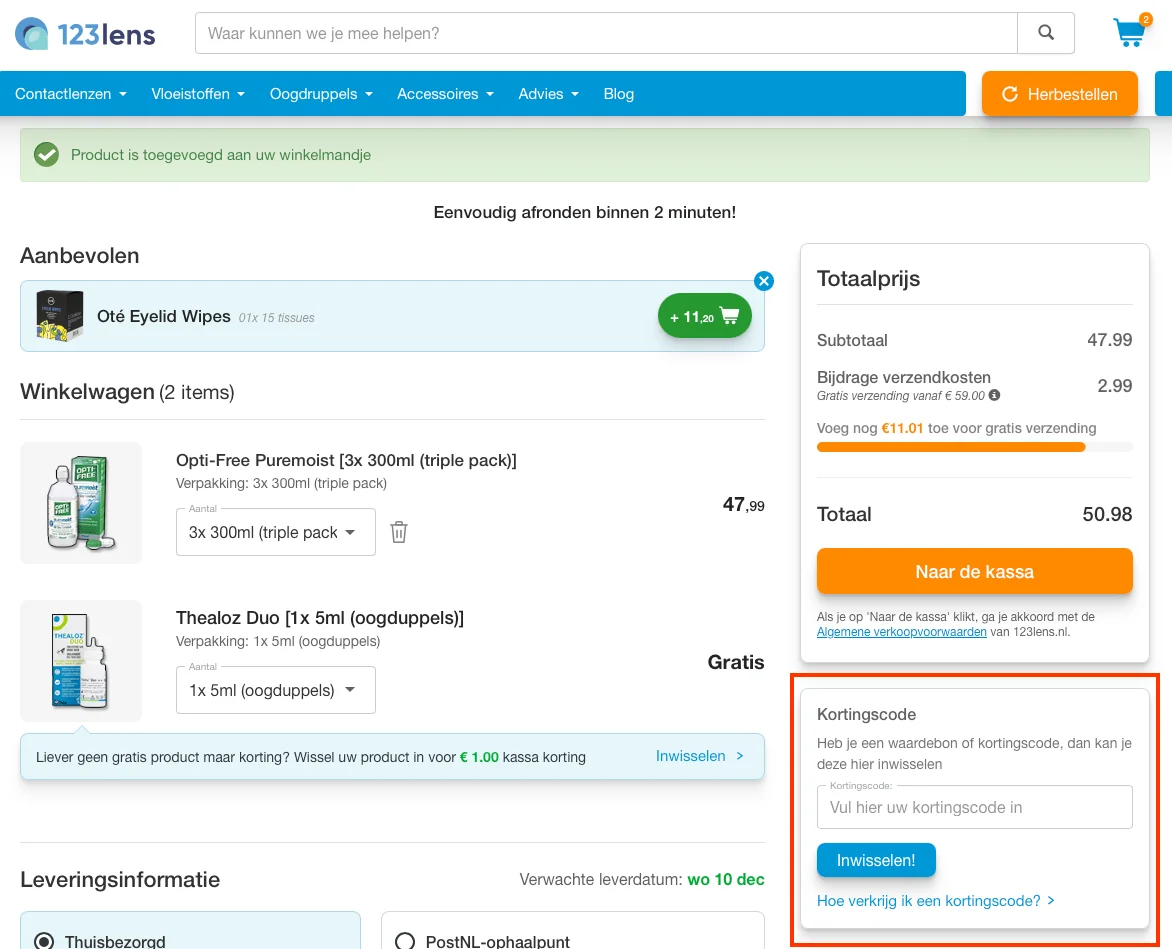Click the Opti-Free Puremoist product image
Screen dimensions: 1172x949
pos(81,503)
